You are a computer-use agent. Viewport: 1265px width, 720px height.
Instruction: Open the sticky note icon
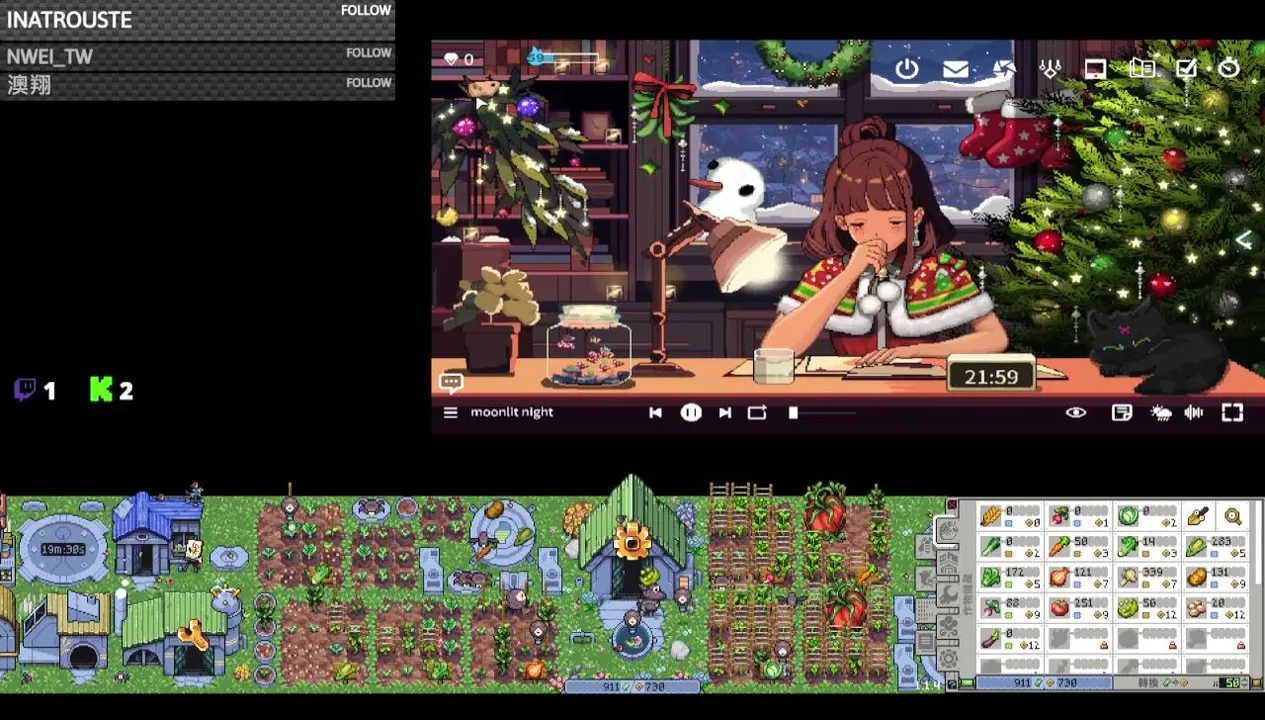coord(1122,412)
